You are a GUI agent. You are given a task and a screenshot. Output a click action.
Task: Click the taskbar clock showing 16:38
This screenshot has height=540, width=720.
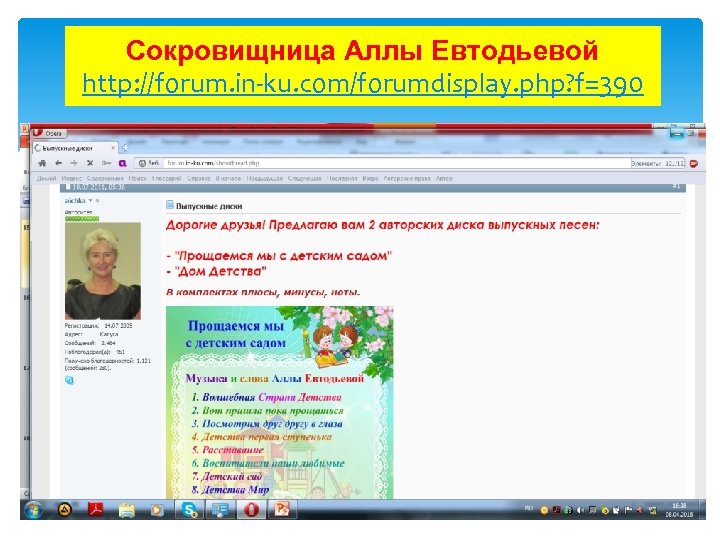click(679, 510)
